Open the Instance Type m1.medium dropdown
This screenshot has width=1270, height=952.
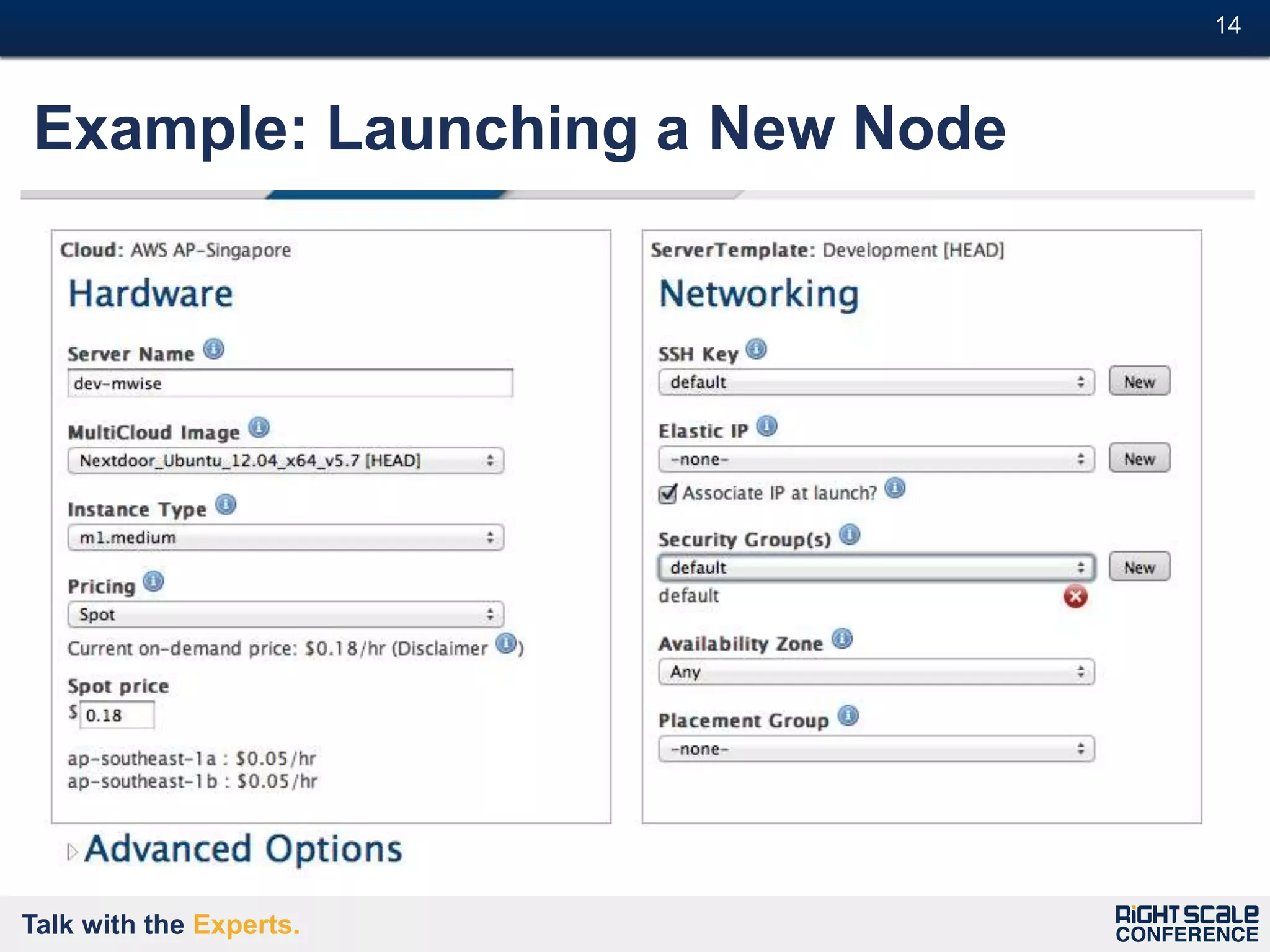tap(286, 538)
